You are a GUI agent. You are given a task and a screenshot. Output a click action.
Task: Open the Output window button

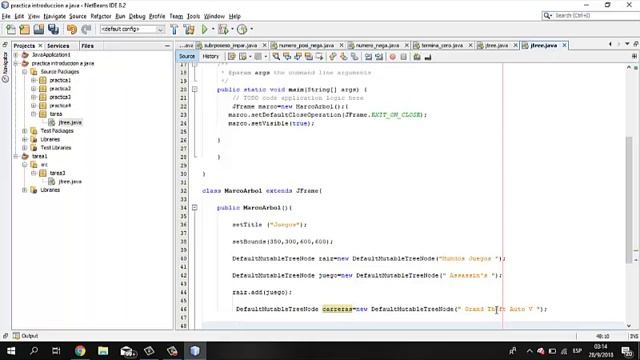(x=26, y=336)
